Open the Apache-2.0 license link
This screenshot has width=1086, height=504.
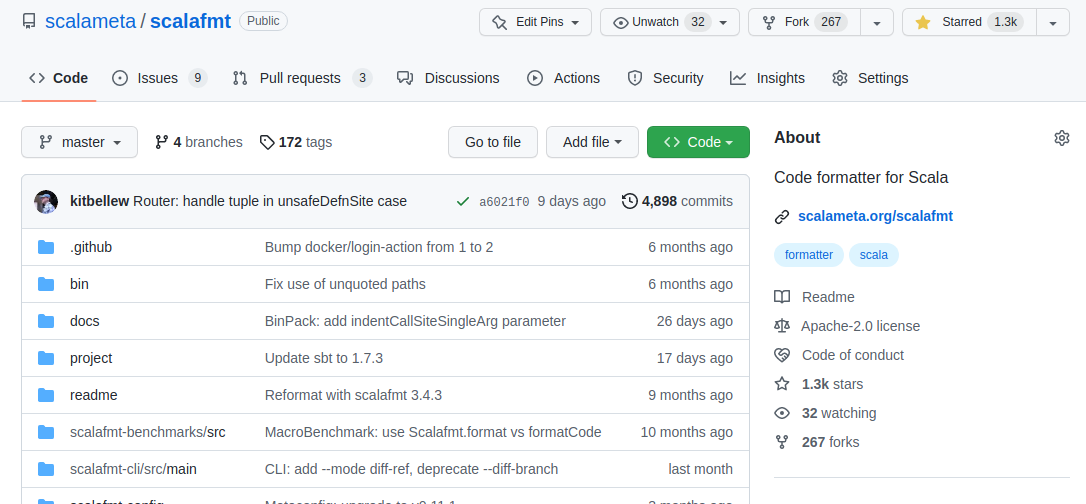(x=847, y=326)
